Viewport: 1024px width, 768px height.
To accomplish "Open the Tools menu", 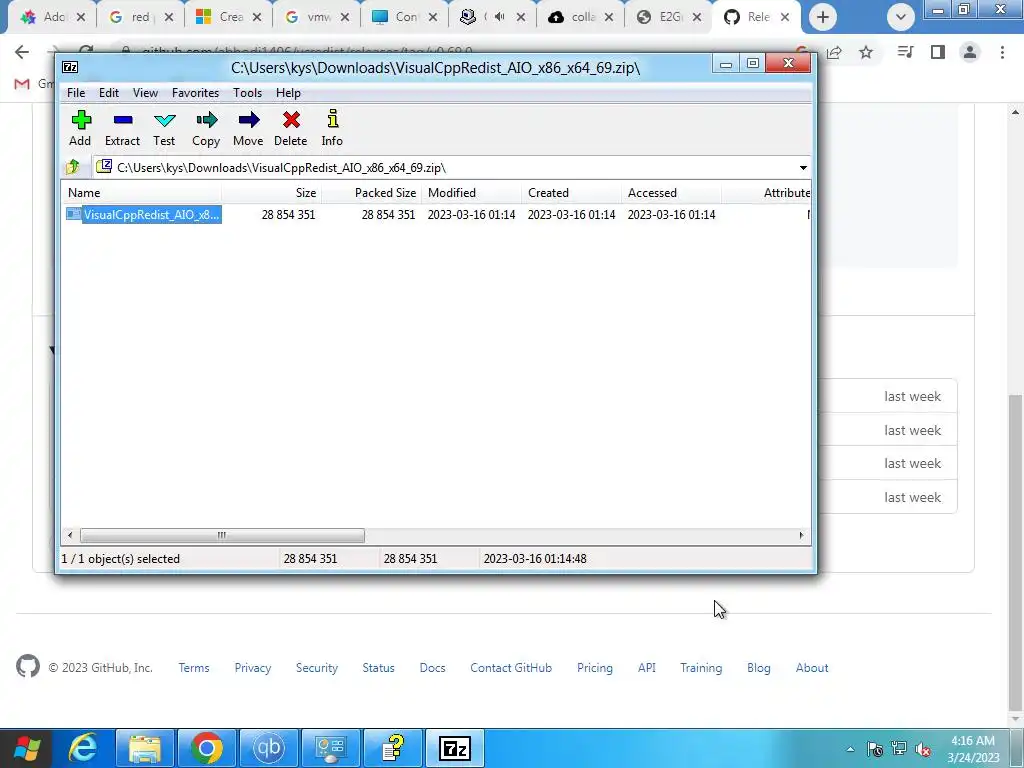I will click(248, 93).
